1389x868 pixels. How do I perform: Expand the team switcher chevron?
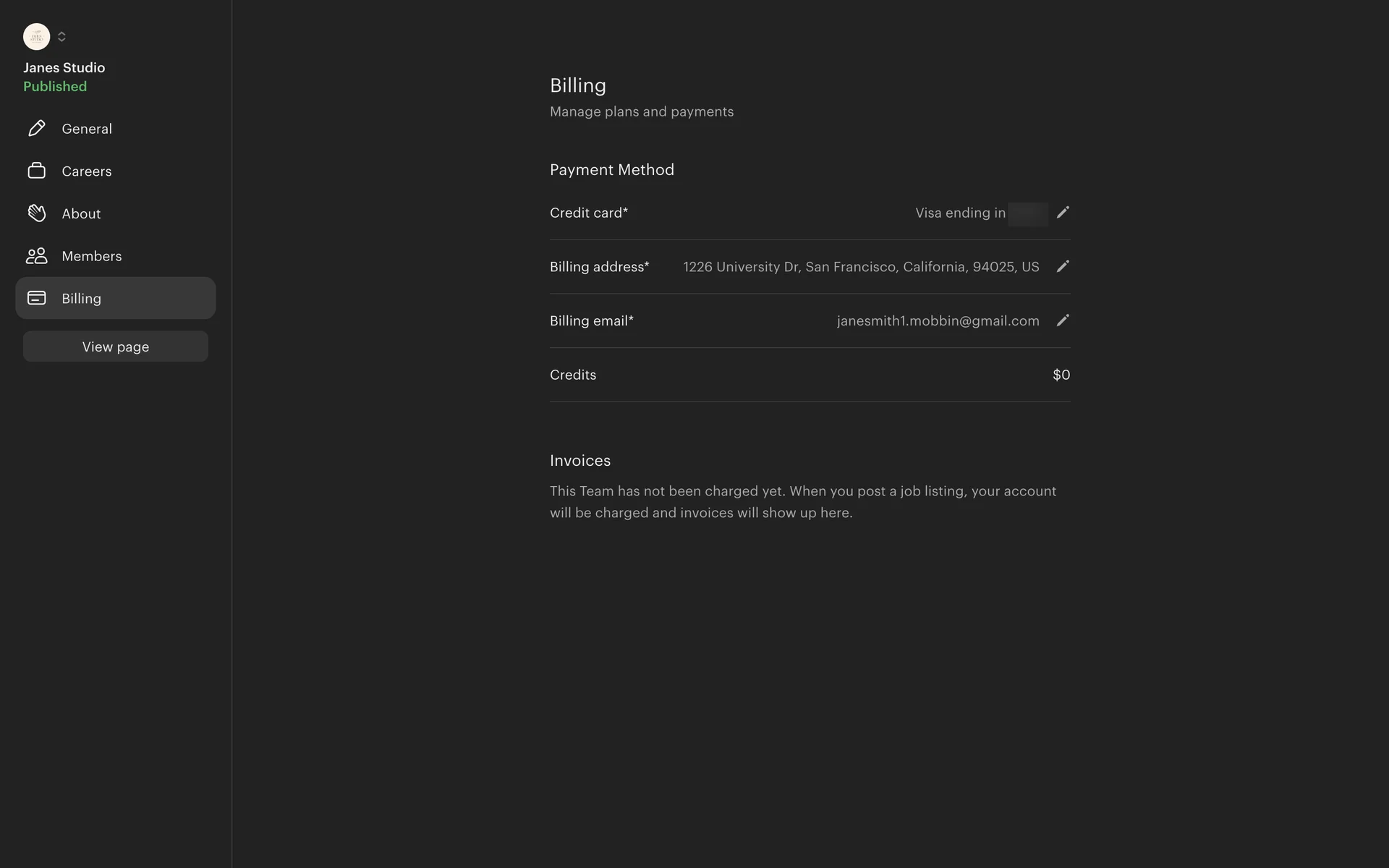coord(61,36)
